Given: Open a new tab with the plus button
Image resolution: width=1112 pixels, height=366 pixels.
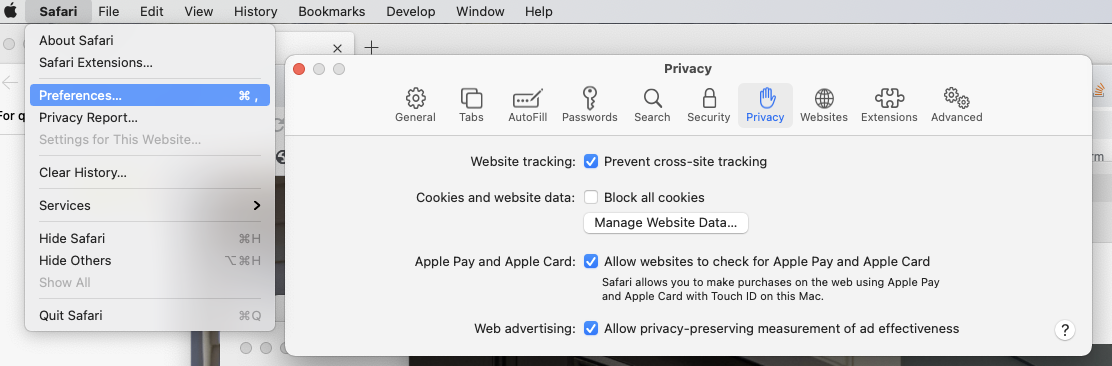Looking at the screenshot, I should 372,48.
